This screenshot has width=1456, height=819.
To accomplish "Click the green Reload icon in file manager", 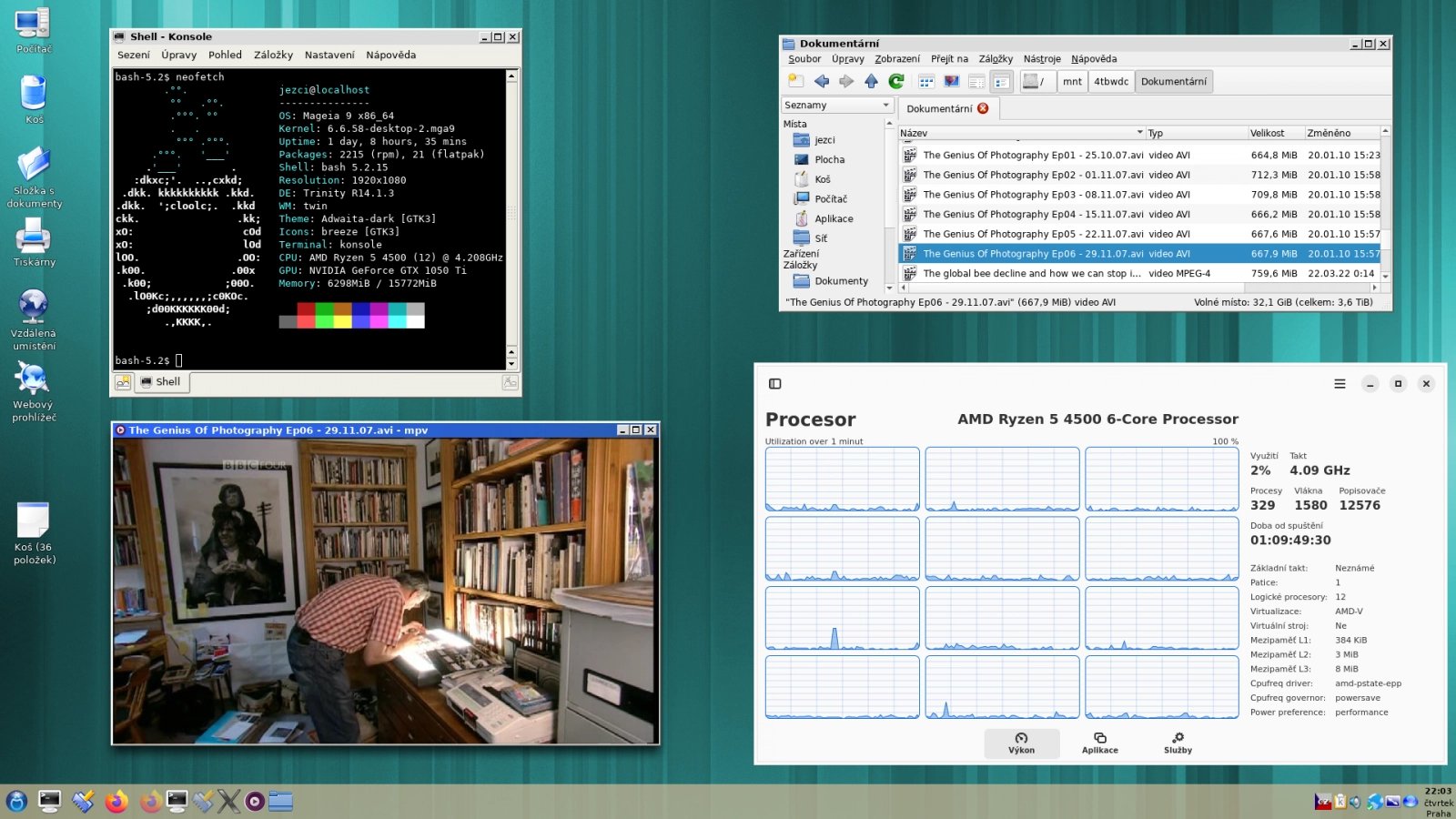I will (x=896, y=82).
